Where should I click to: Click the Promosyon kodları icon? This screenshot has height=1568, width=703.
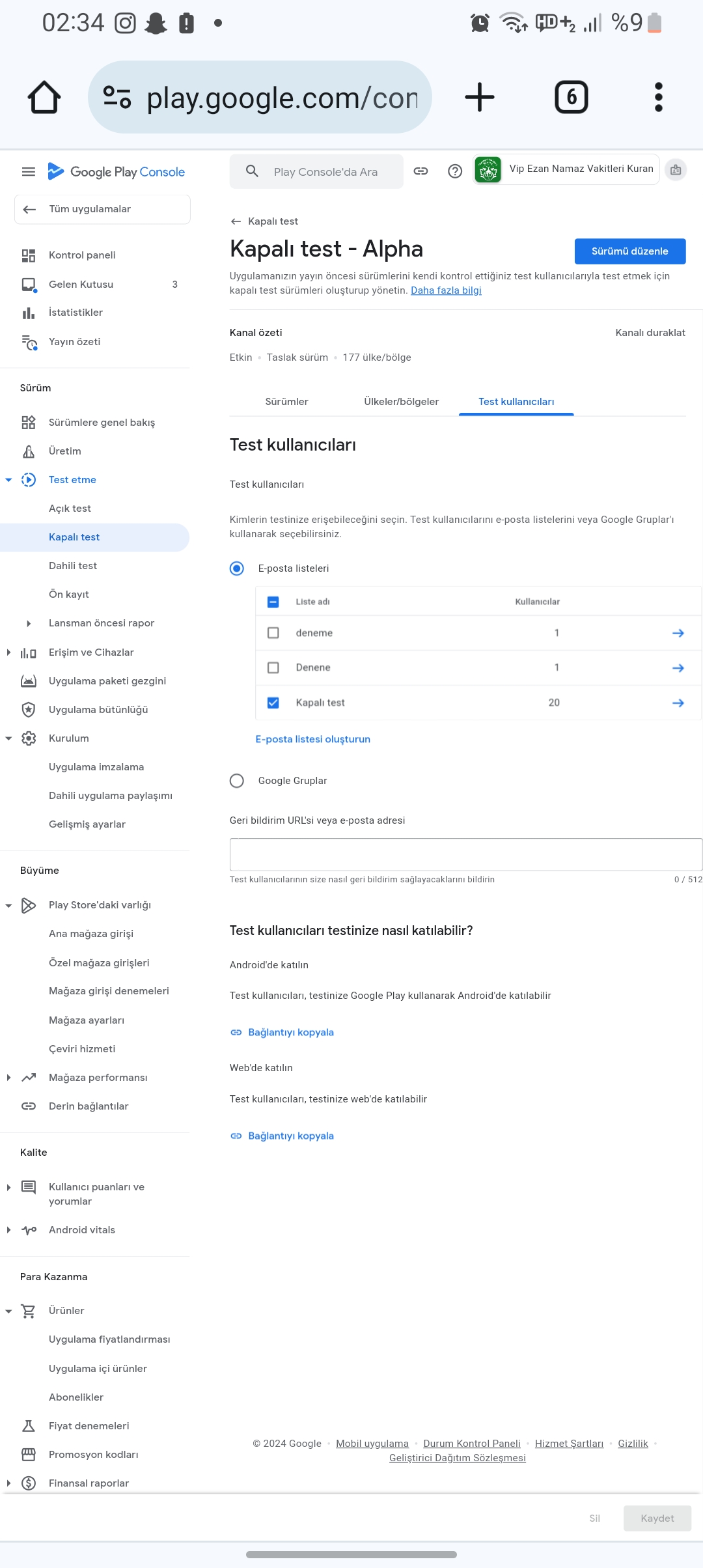(29, 1455)
